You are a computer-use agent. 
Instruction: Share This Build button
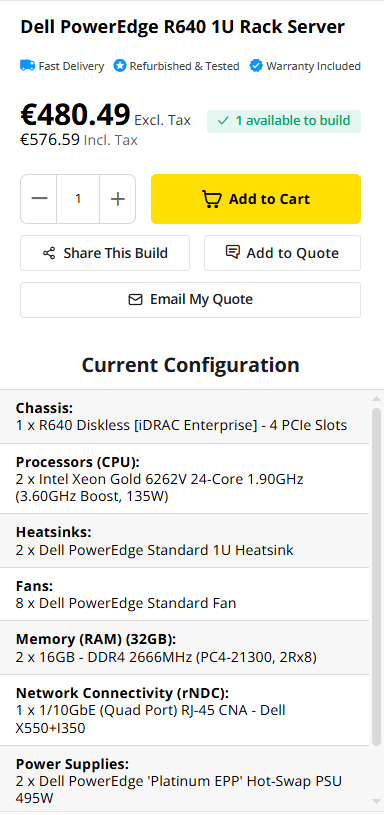(105, 253)
